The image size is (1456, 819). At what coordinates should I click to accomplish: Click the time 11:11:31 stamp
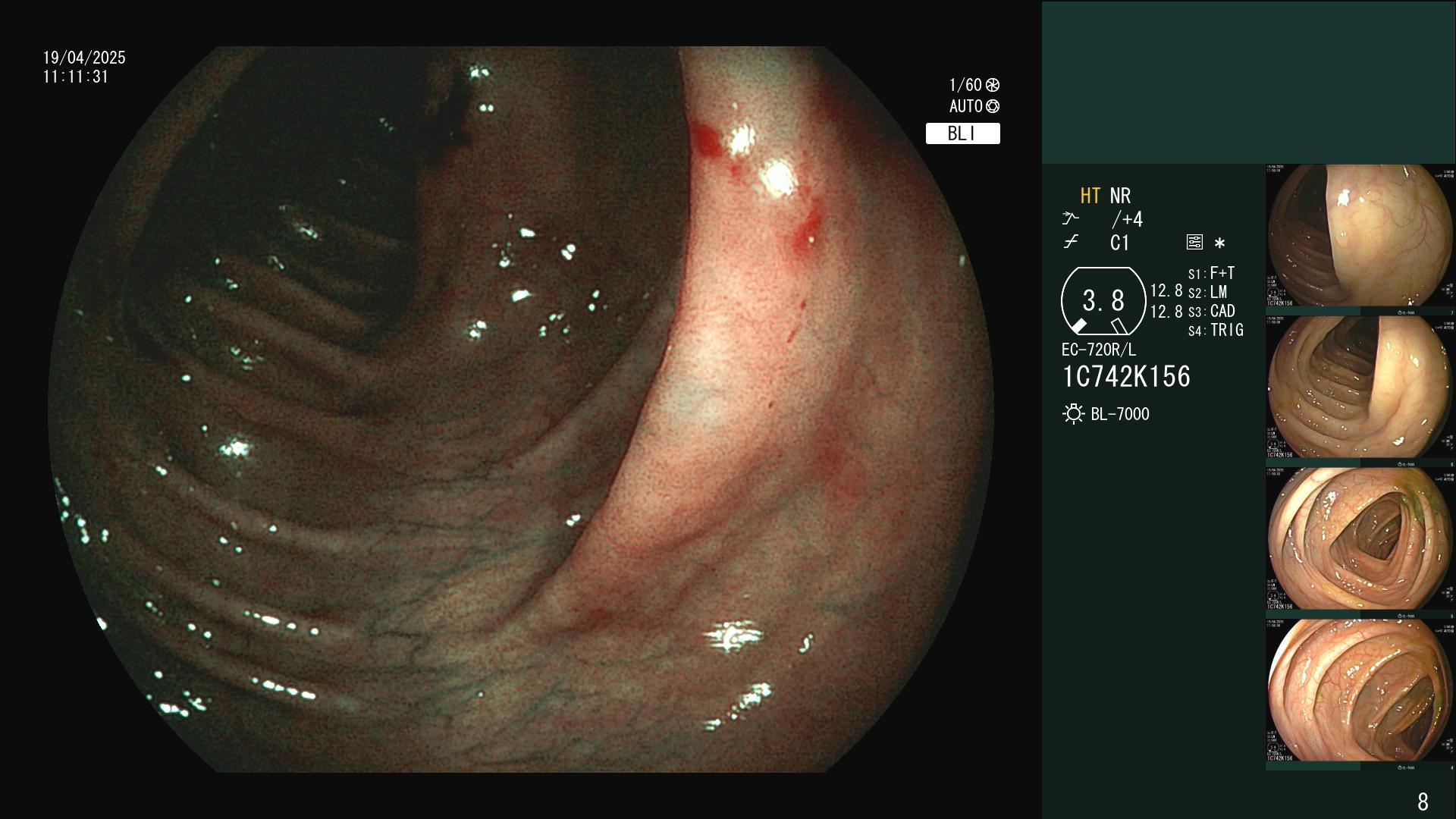(x=76, y=77)
